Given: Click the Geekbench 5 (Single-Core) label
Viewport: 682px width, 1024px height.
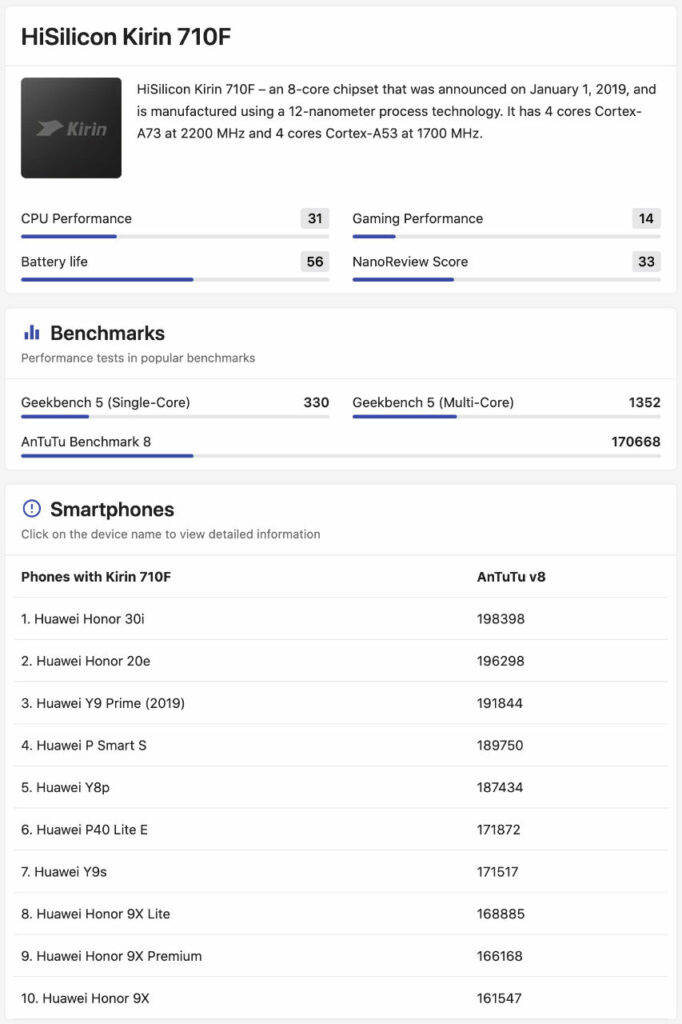Looking at the screenshot, I should tap(106, 402).
